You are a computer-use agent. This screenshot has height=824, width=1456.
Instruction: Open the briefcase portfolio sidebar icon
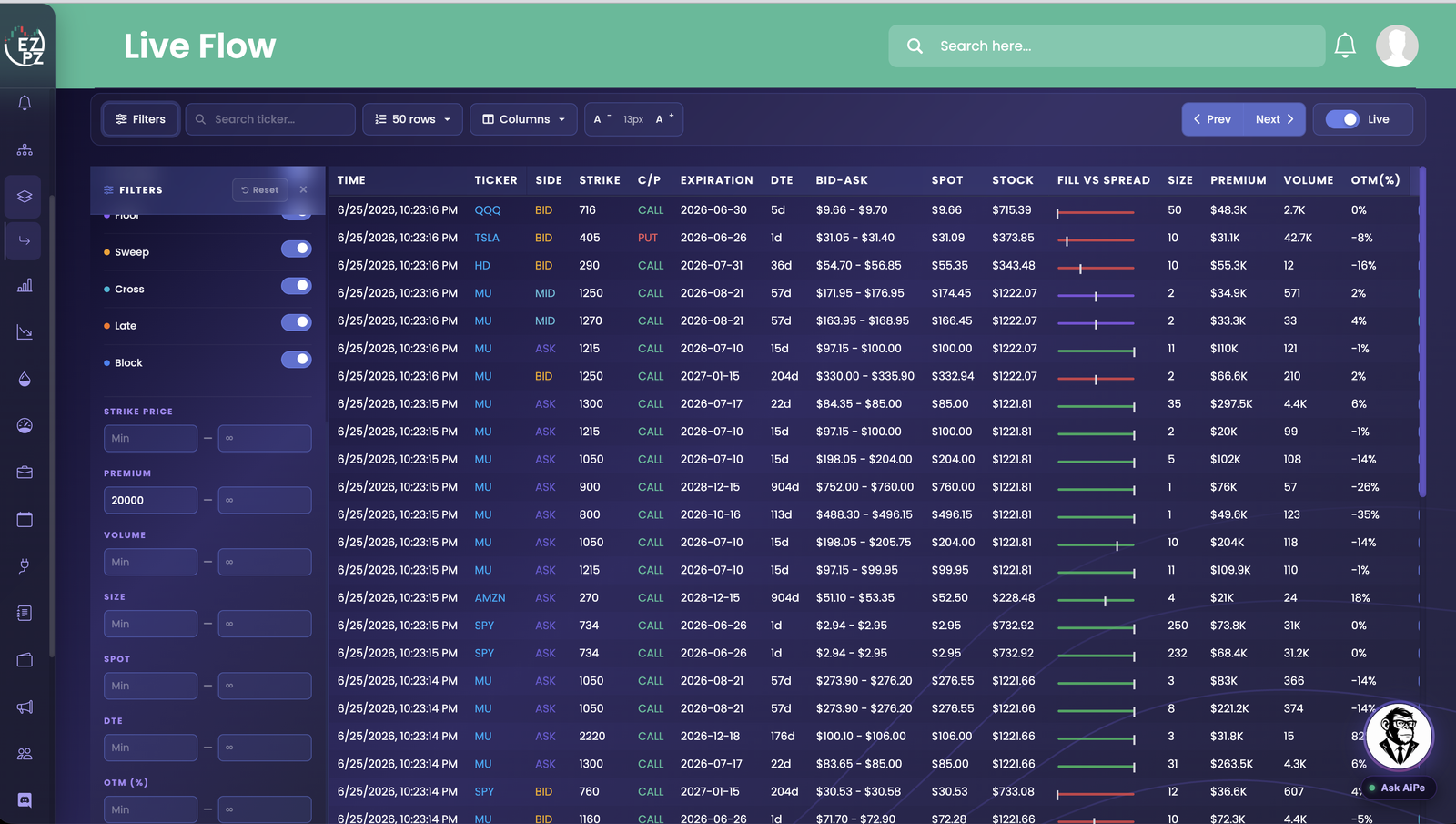point(25,472)
